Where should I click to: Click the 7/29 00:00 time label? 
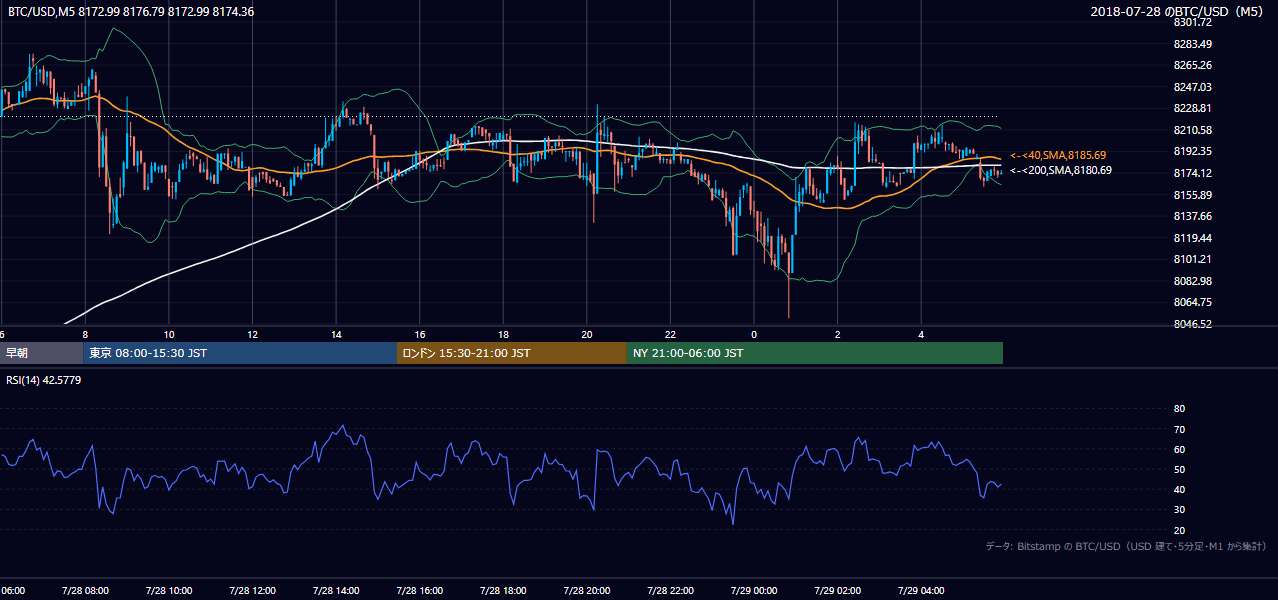753,591
